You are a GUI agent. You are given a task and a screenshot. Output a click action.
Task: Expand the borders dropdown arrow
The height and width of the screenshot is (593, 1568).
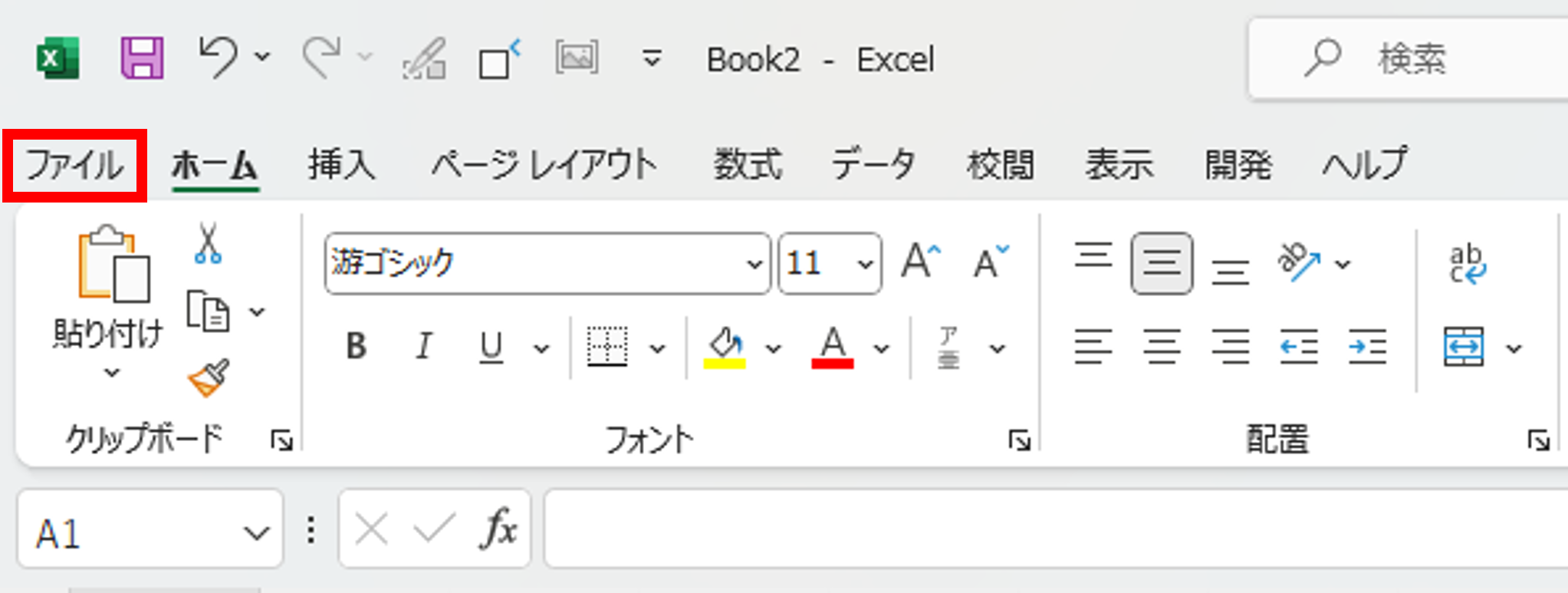[x=657, y=349]
